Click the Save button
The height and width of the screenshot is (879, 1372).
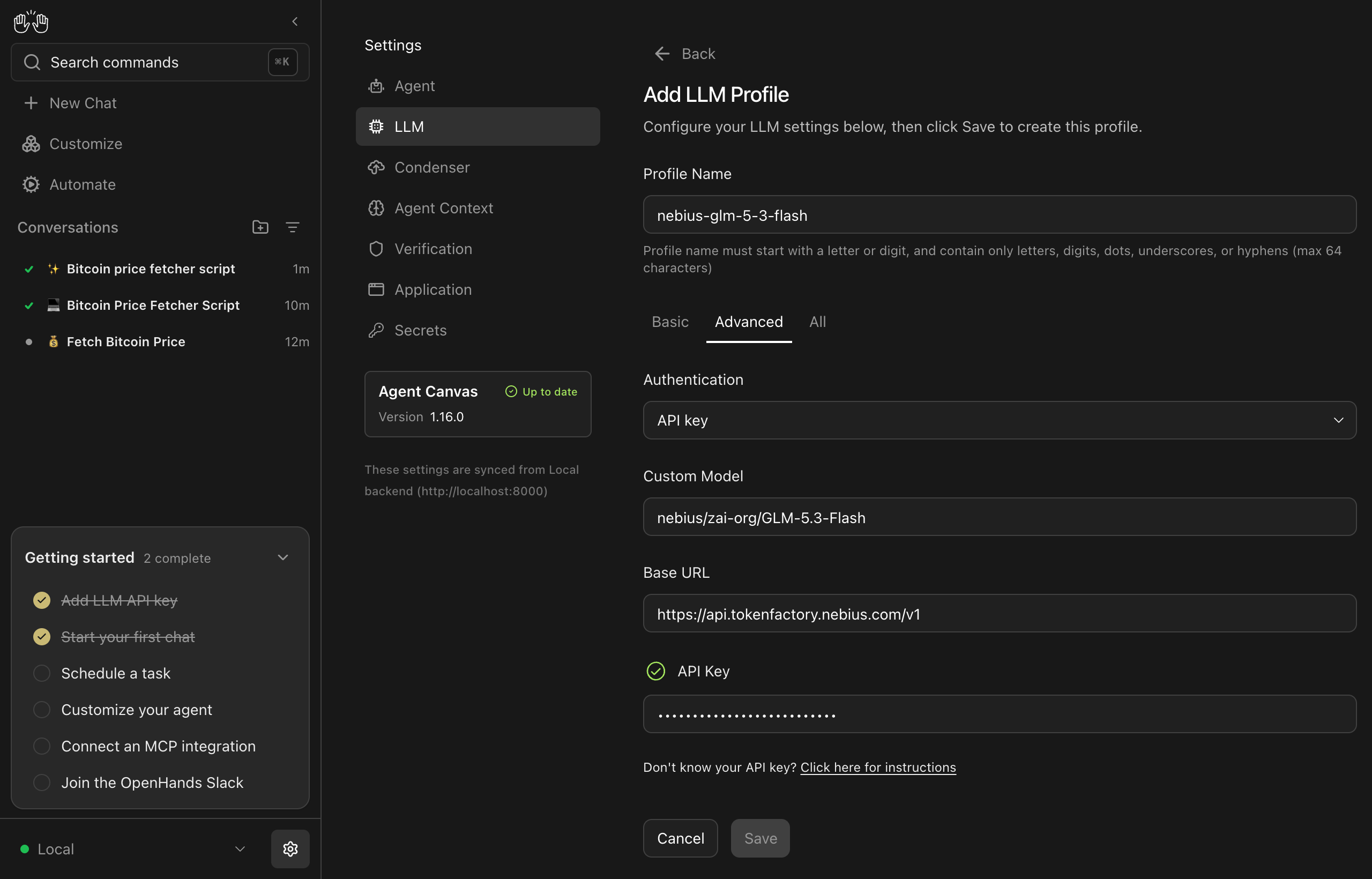tap(760, 838)
